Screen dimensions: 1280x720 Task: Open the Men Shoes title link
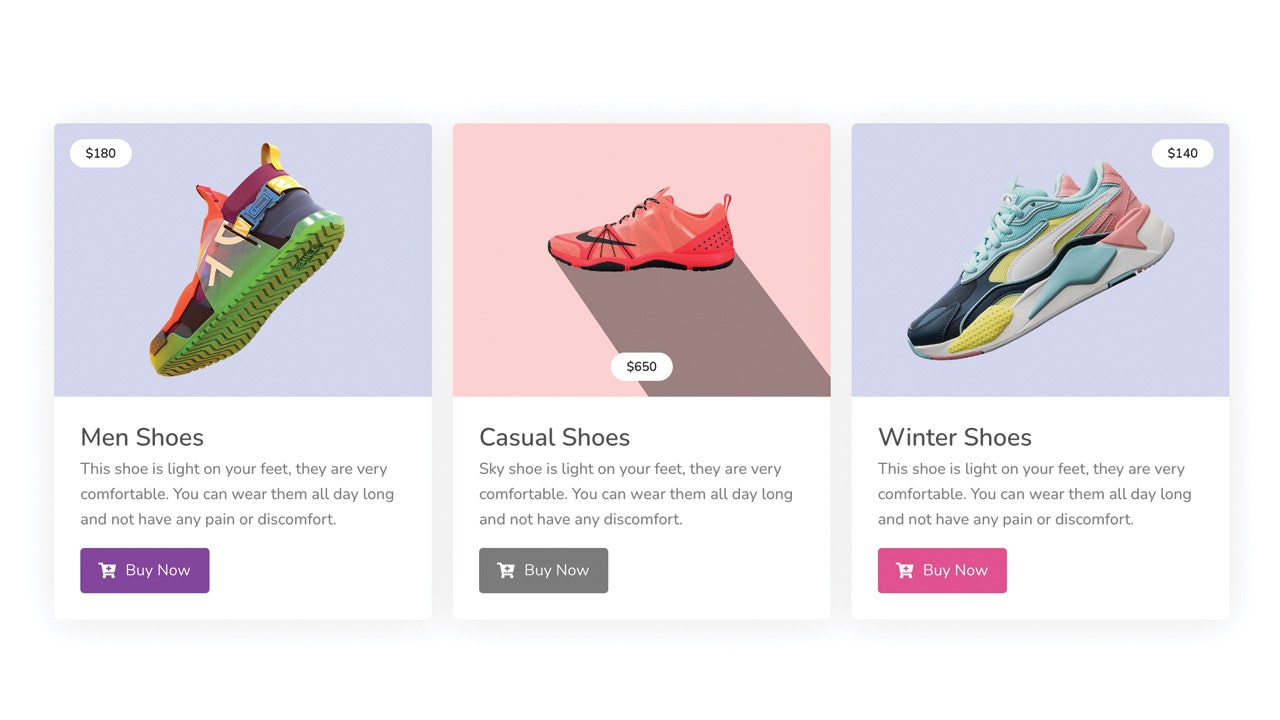pyautogui.click(x=142, y=437)
